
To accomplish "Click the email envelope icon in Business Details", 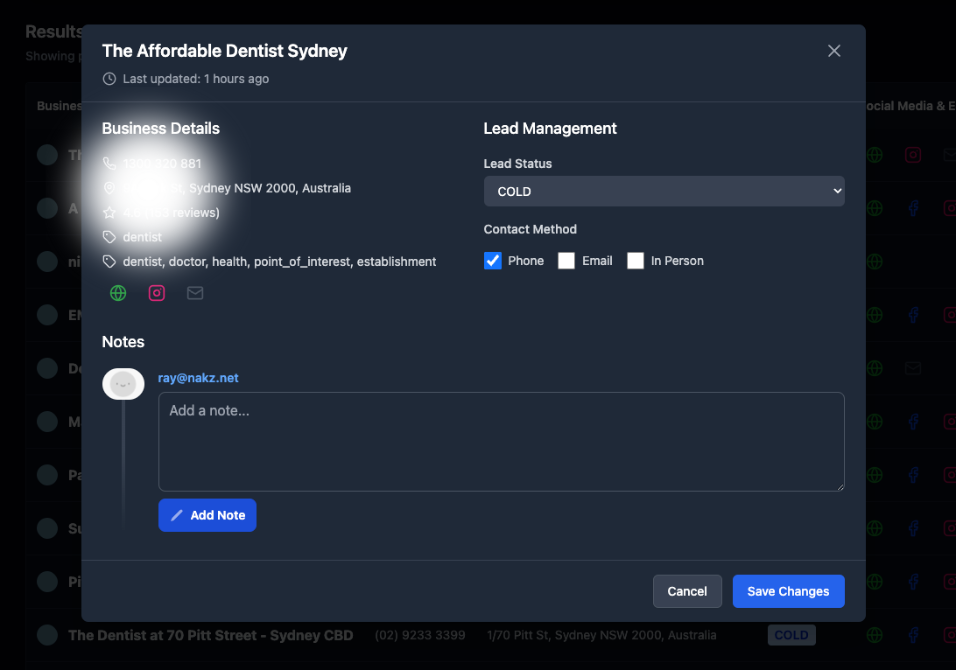I will click(x=195, y=293).
